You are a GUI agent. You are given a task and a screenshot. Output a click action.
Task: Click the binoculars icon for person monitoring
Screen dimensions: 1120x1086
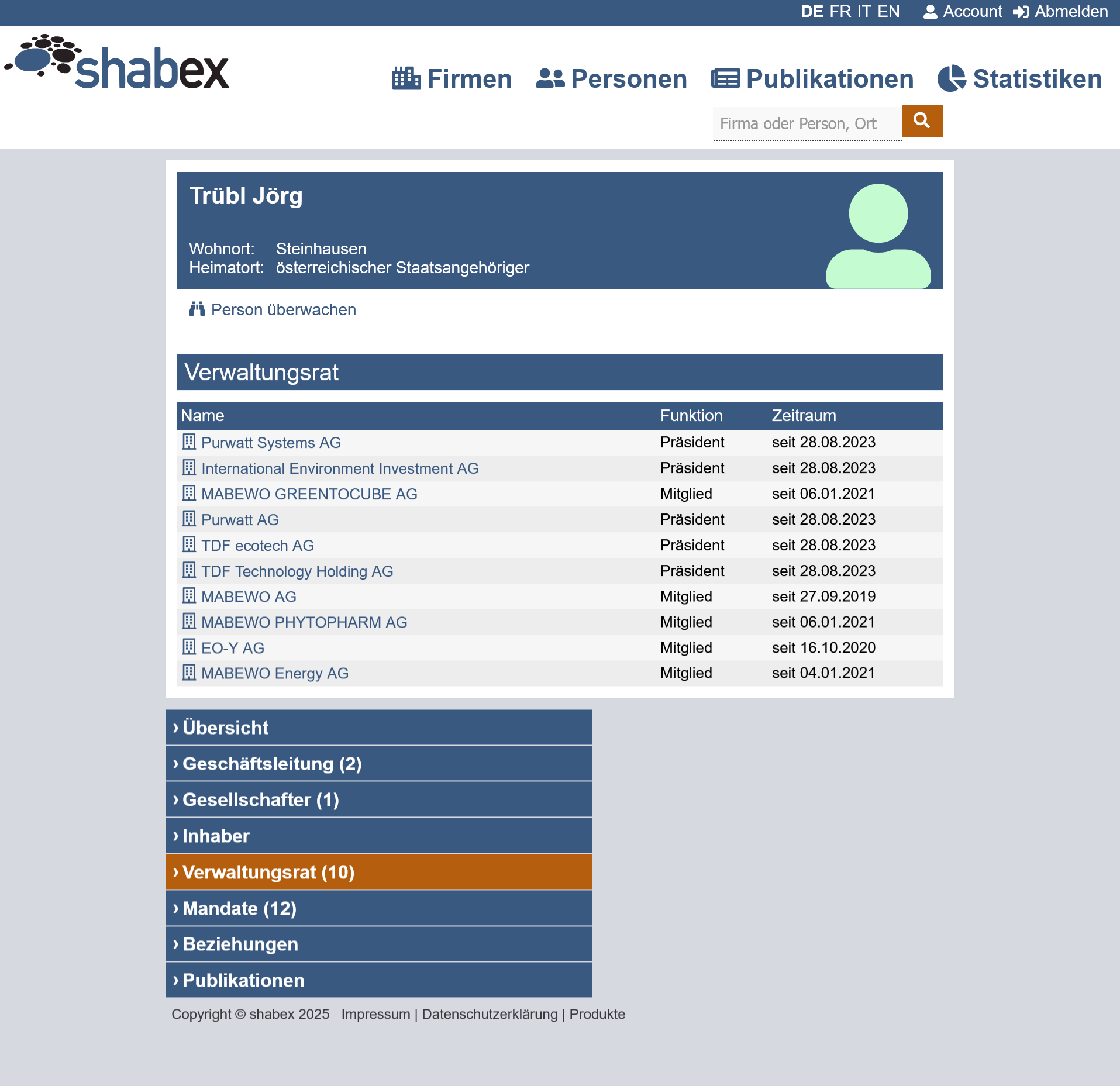[197, 309]
